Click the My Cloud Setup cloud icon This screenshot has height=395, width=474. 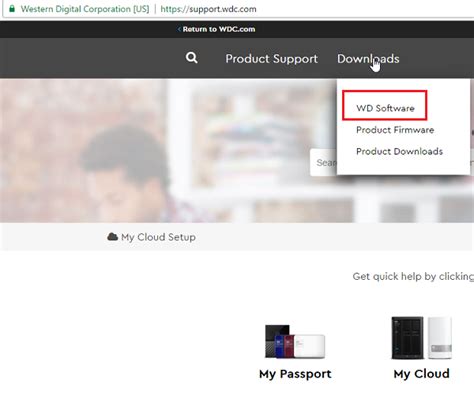(113, 237)
